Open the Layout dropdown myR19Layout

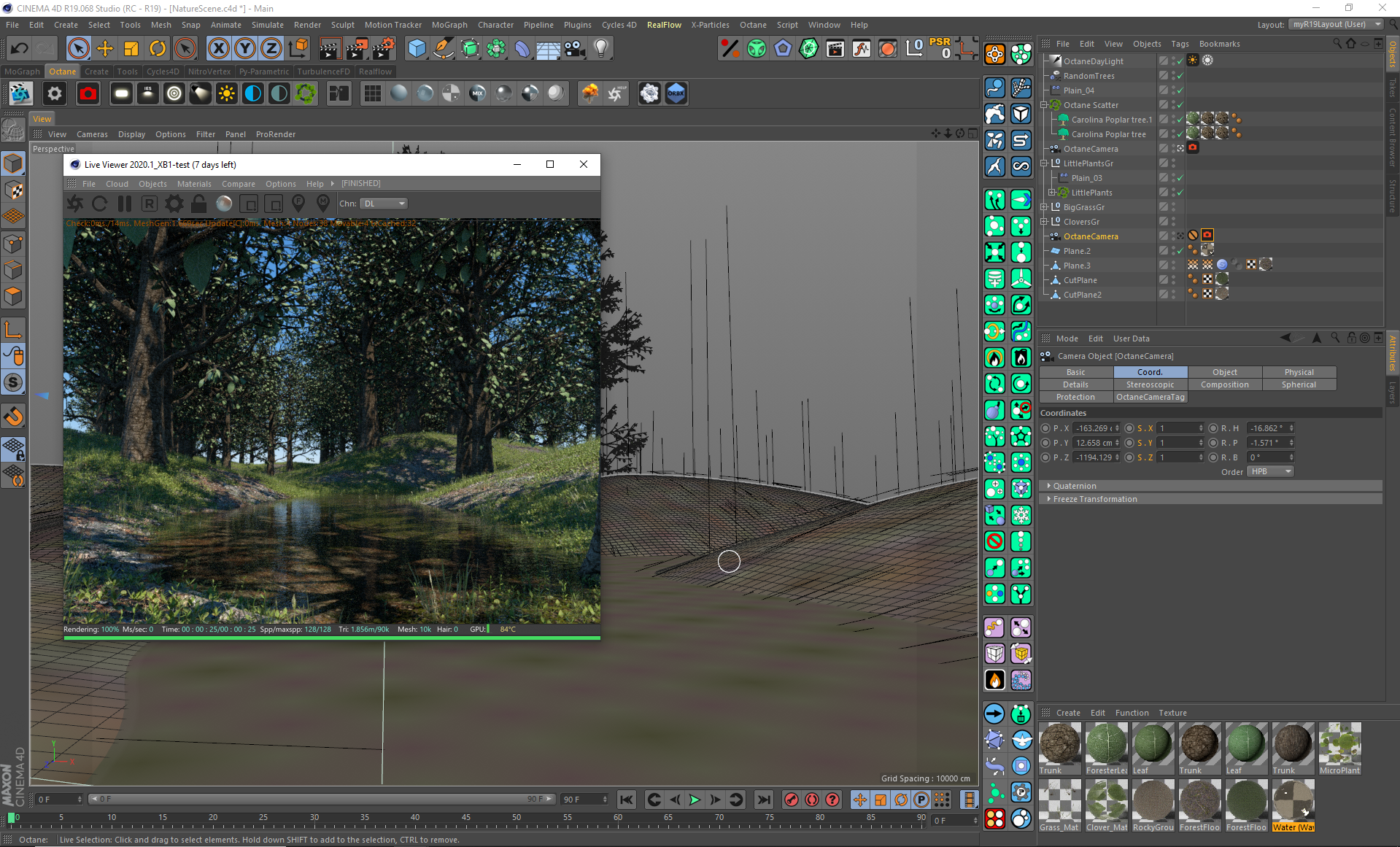coord(1336,24)
